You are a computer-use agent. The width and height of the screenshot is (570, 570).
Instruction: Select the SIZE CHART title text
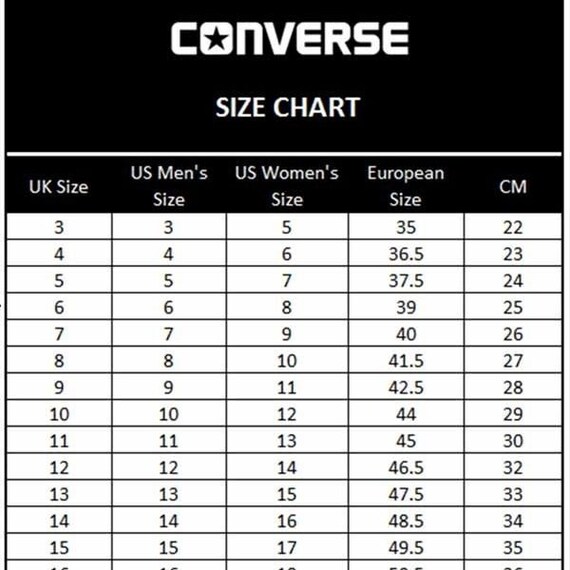click(x=288, y=107)
